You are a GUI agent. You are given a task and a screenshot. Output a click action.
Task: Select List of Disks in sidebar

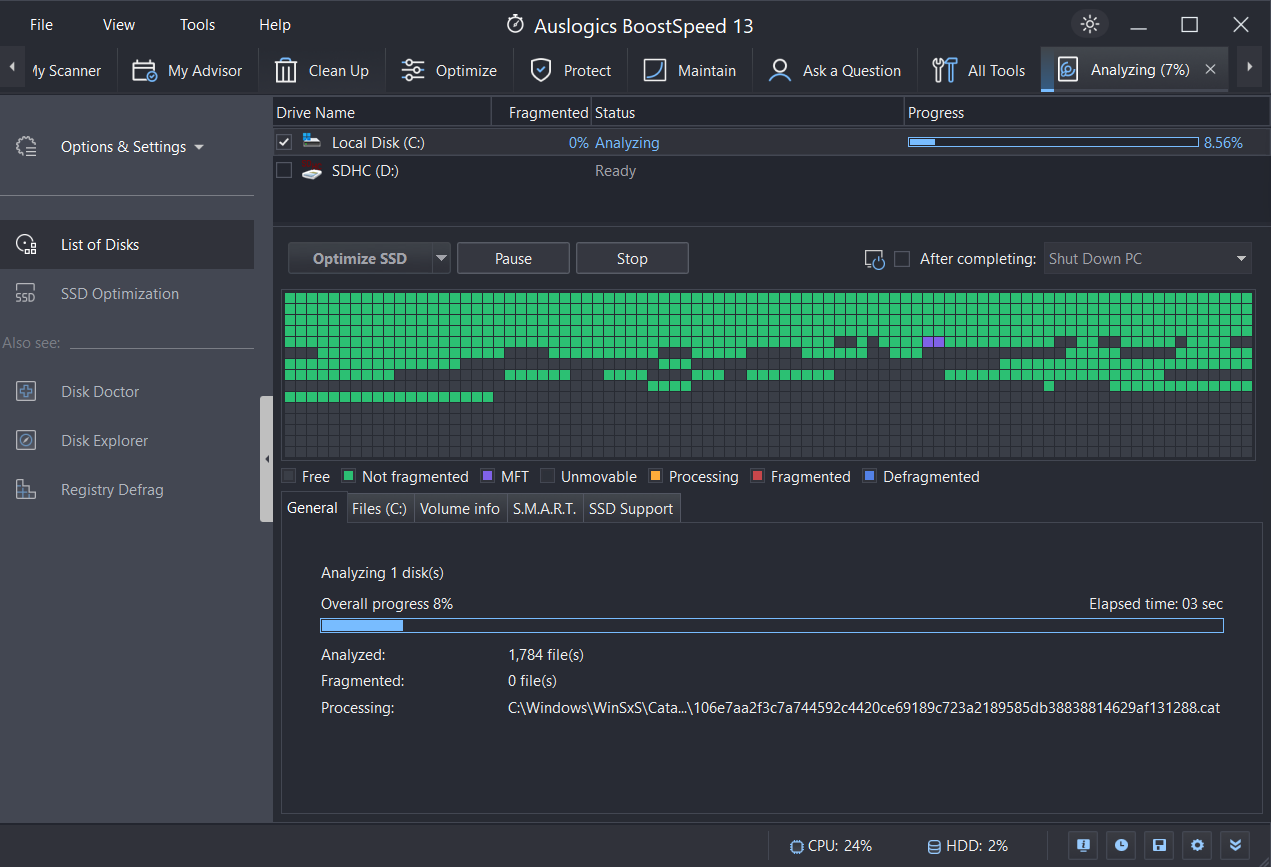127,245
